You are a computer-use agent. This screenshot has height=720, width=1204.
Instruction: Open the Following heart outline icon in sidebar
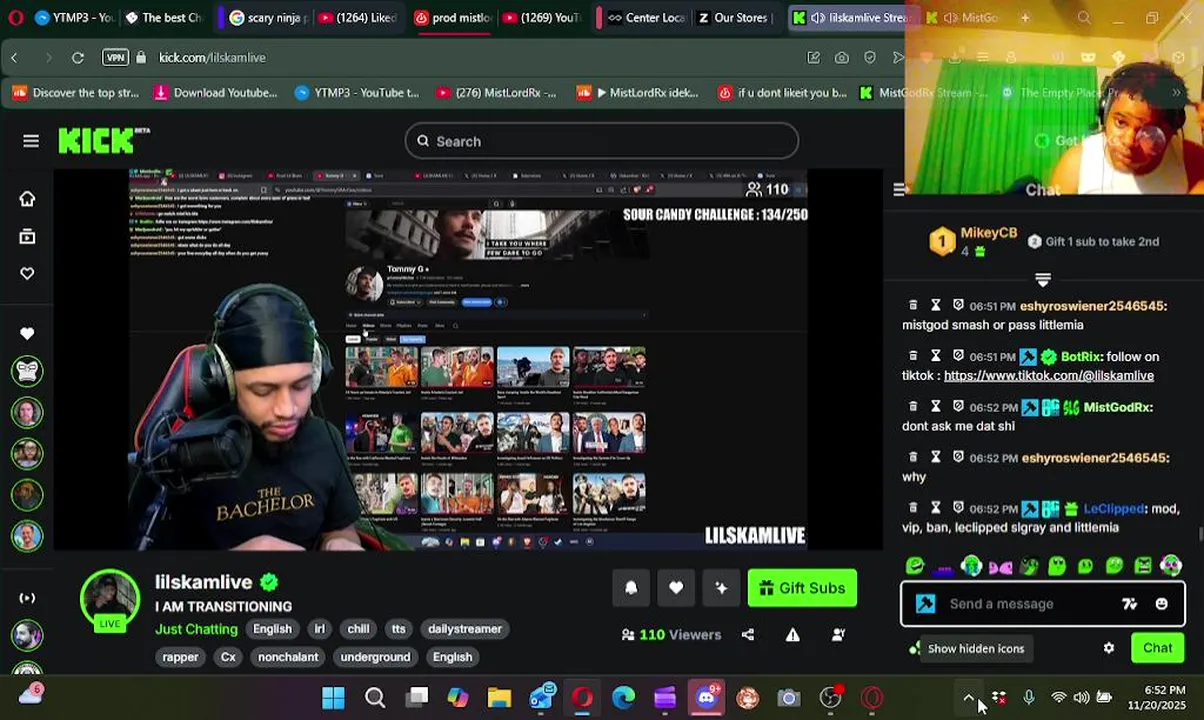pos(27,273)
